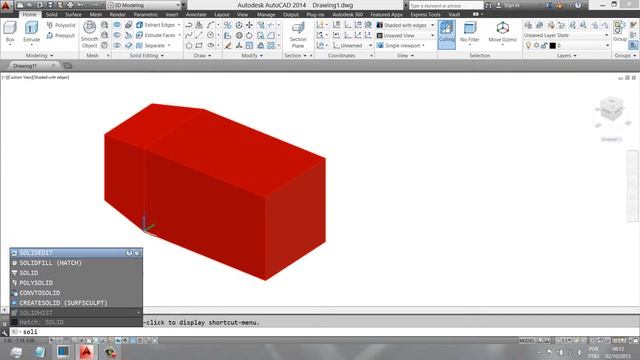Image resolution: width=640 pixels, height=360 pixels.
Task: Choose CREATESOLID (SURFSCULPT) from command suggestions
Action: tap(76, 303)
